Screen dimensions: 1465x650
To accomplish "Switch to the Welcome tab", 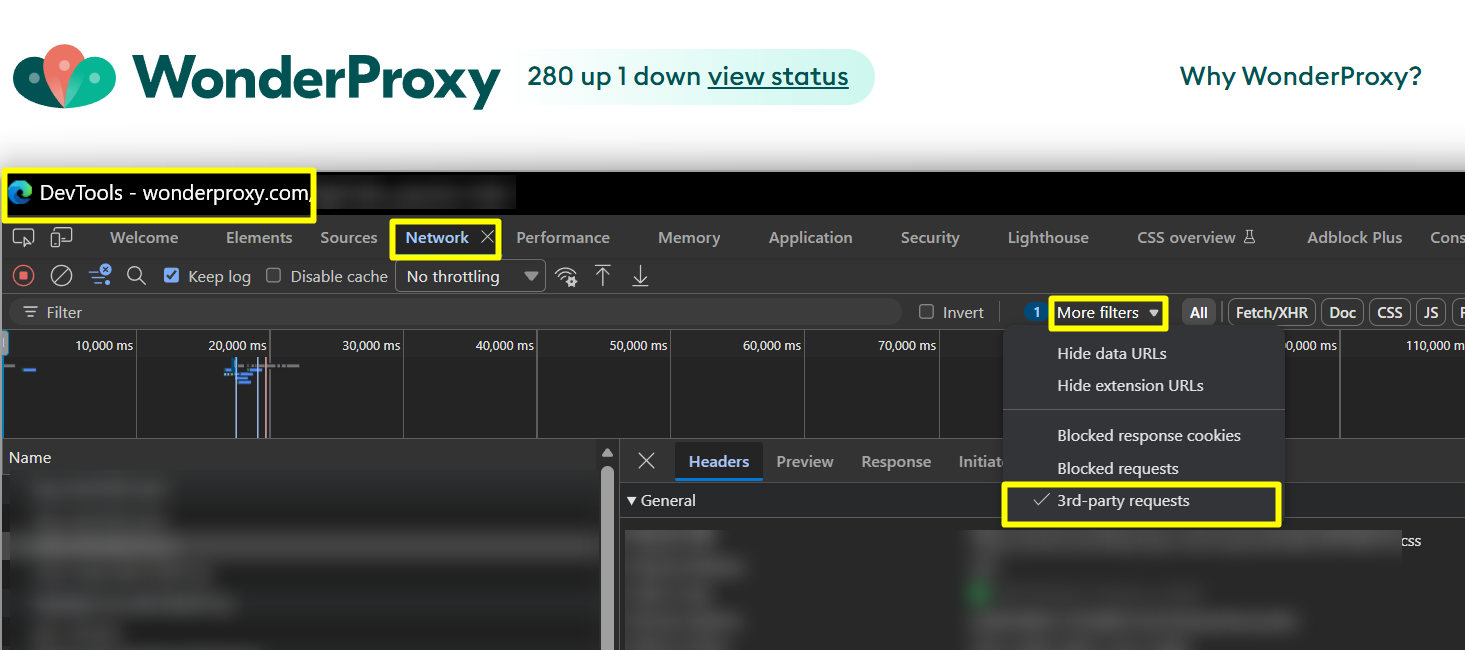I will coord(144,237).
